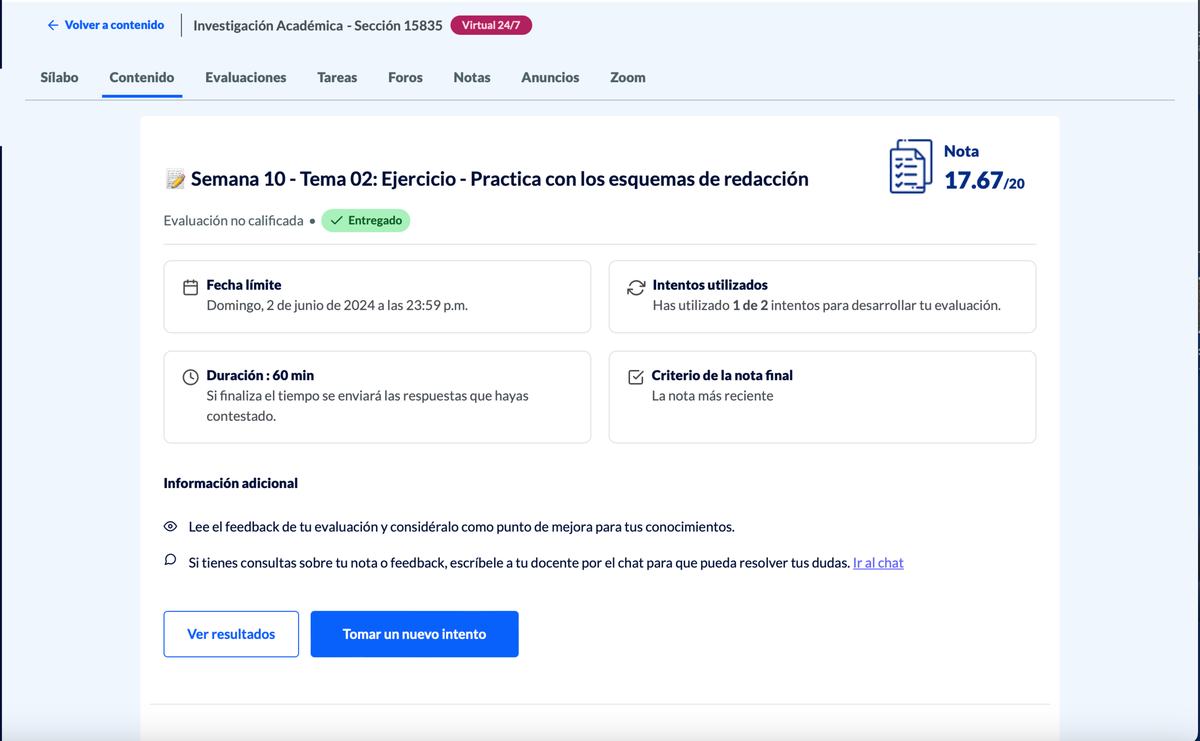Image resolution: width=1200 pixels, height=741 pixels.
Task: Click the refresh icon beside Intentos utilizados
Action: pyautogui.click(x=635, y=287)
